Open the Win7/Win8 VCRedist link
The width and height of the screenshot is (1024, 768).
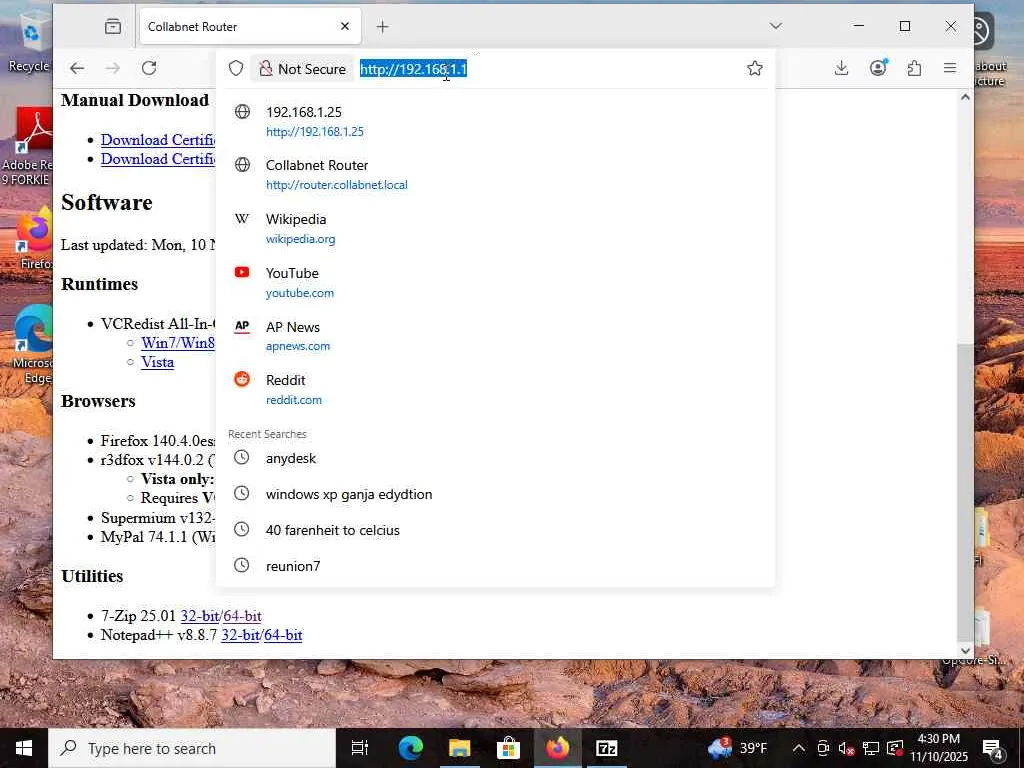pyautogui.click(x=178, y=343)
